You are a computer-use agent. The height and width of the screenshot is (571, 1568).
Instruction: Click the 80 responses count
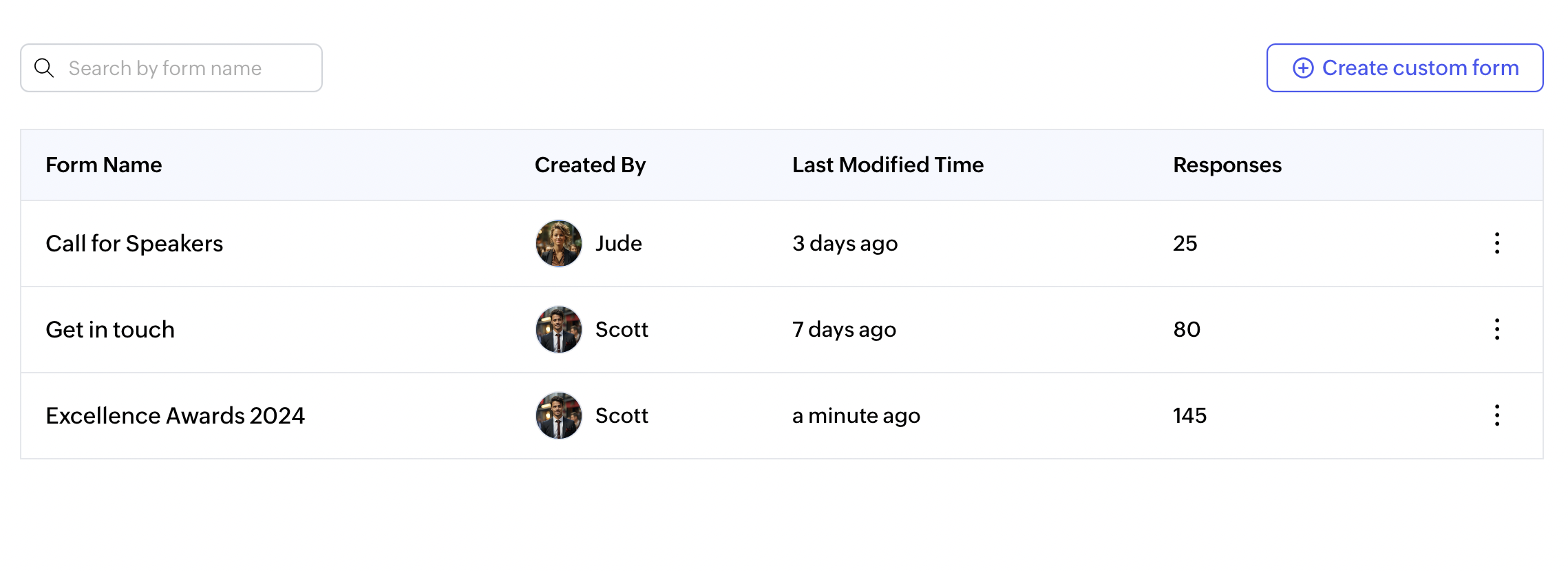(x=1187, y=330)
